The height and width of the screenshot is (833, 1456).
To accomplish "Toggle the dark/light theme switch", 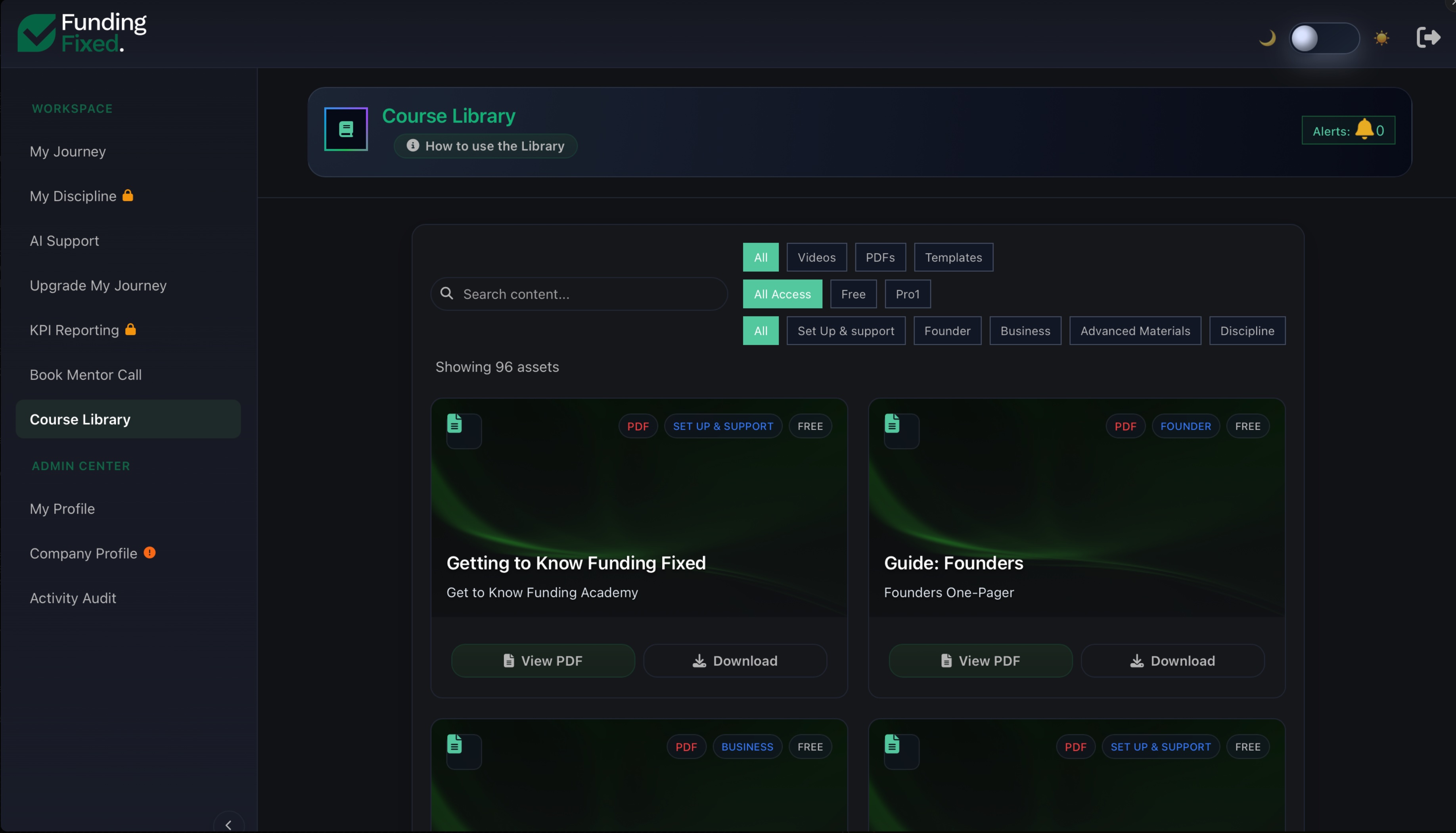I will point(1324,38).
